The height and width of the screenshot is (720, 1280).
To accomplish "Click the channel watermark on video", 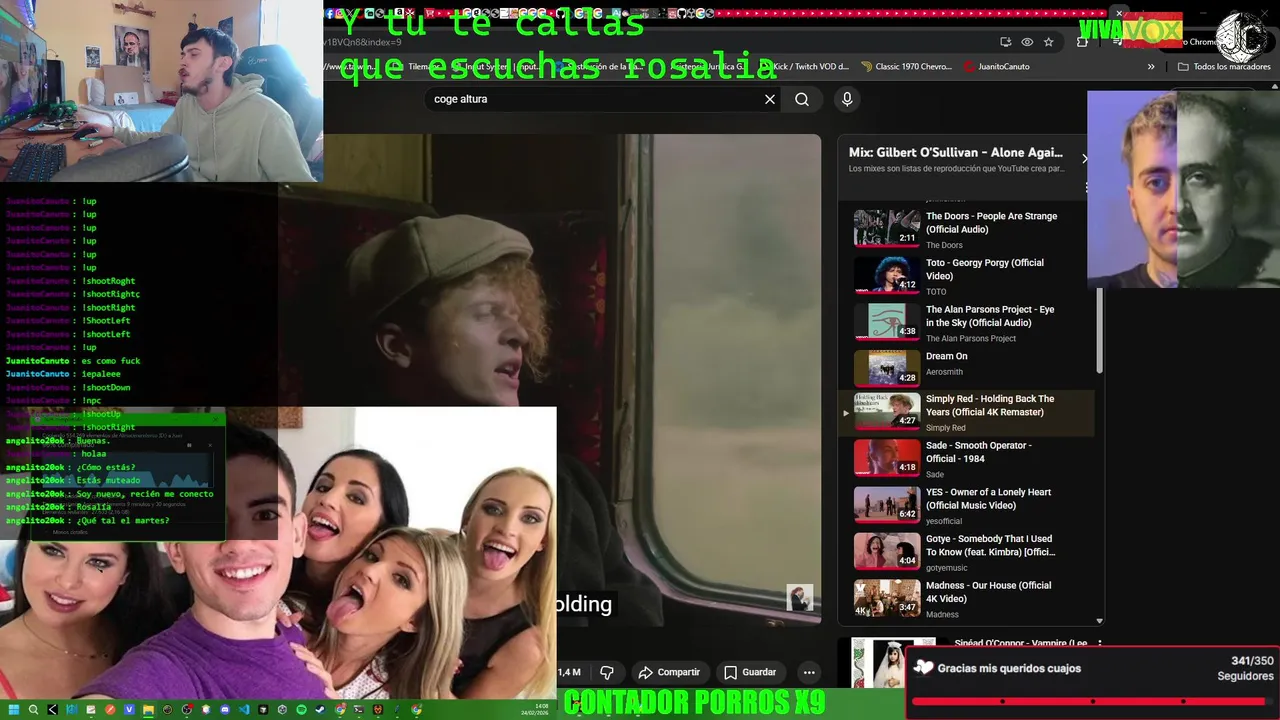I will click(x=800, y=598).
